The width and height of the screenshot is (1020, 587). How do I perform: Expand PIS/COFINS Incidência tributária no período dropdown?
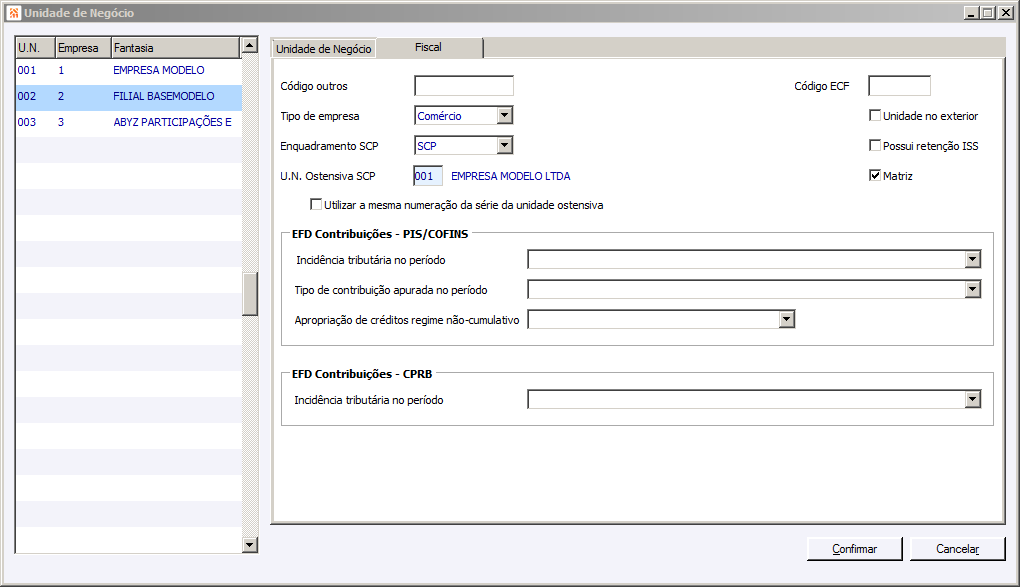[x=973, y=259]
